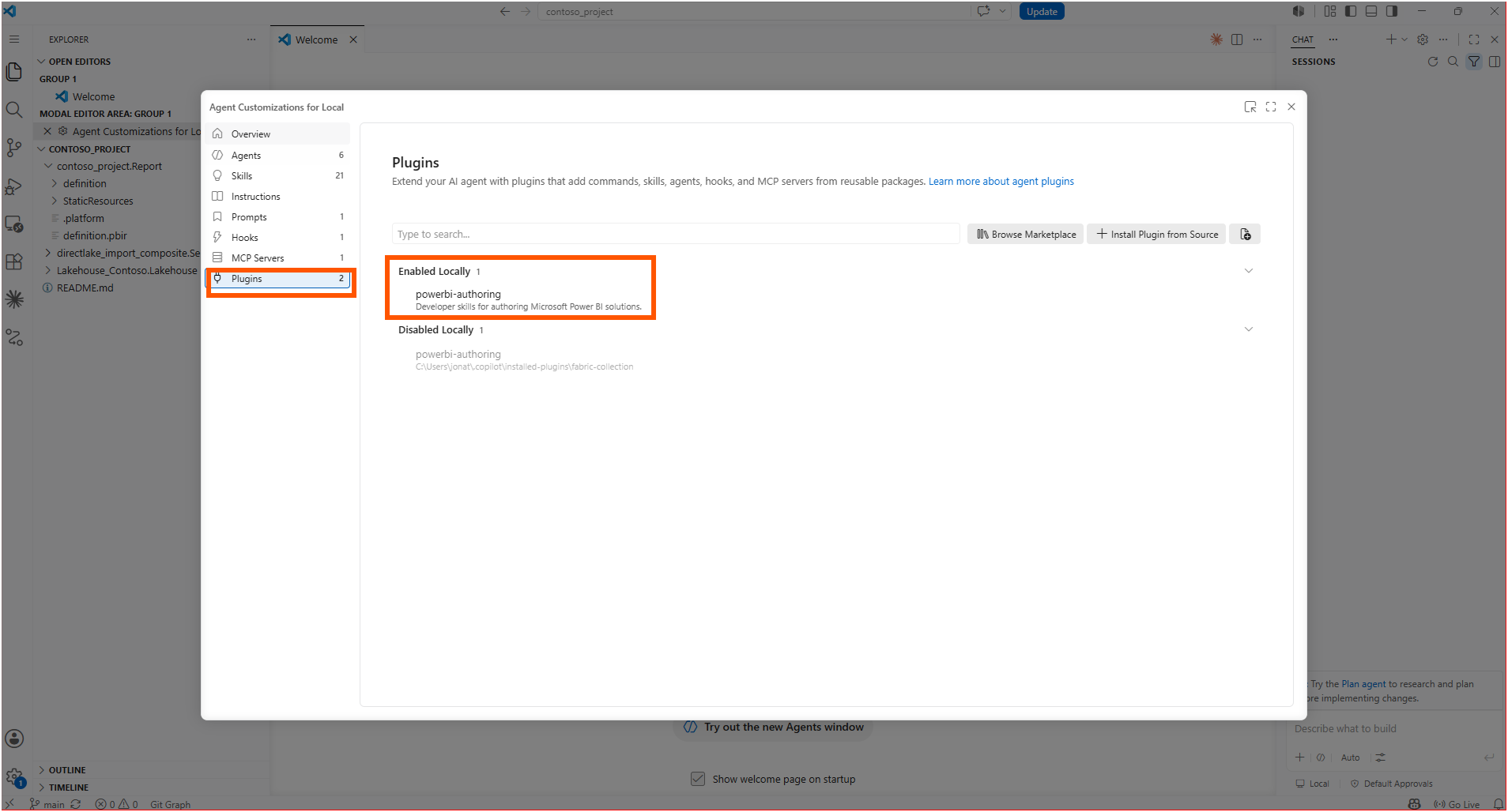Viewport: 1508px width, 812px height.
Task: Click Install Plugin from Source button
Action: [x=1157, y=234]
